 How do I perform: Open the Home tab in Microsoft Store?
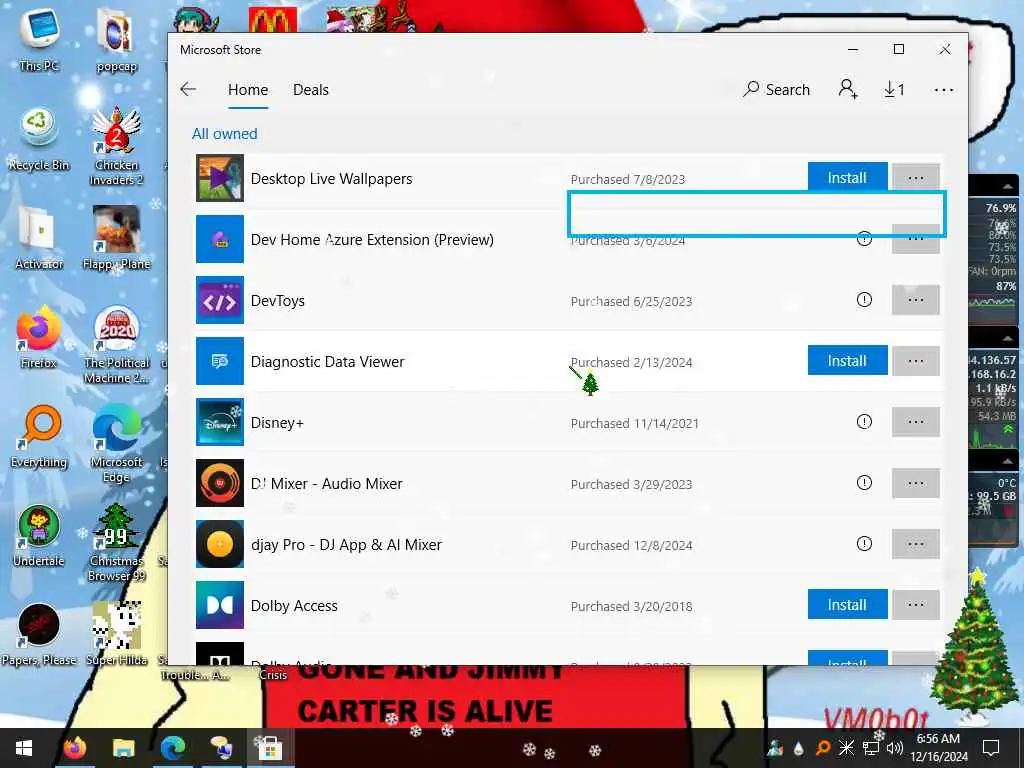pyautogui.click(x=248, y=90)
